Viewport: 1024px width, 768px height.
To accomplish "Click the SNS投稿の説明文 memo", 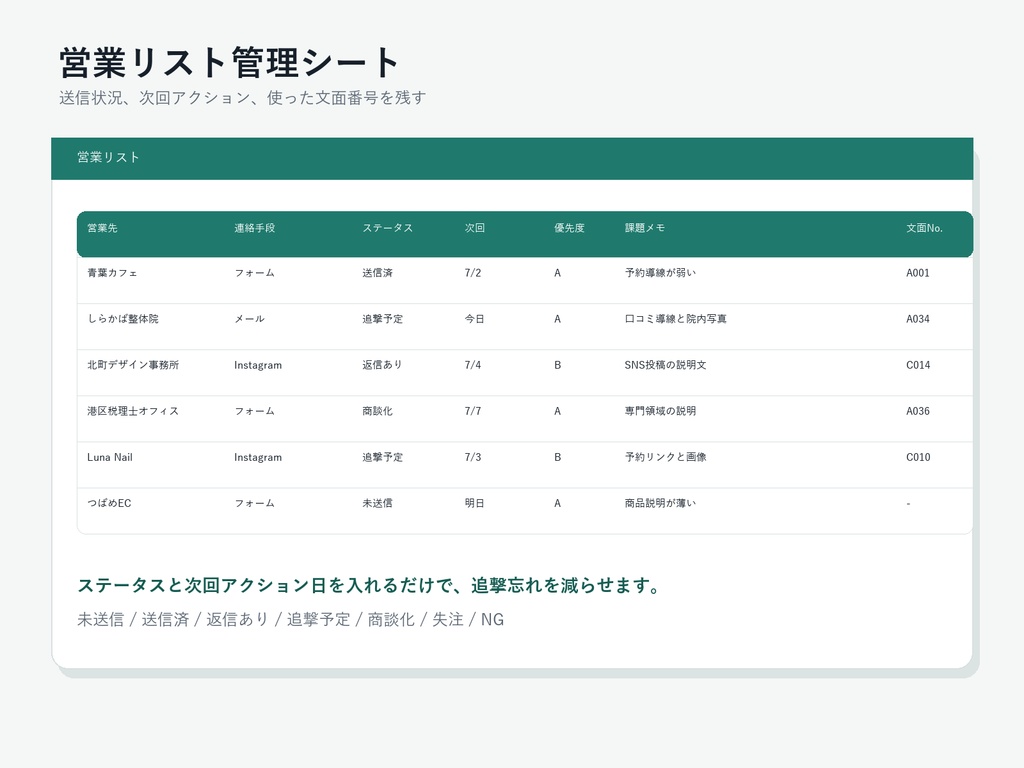I will tap(665, 365).
